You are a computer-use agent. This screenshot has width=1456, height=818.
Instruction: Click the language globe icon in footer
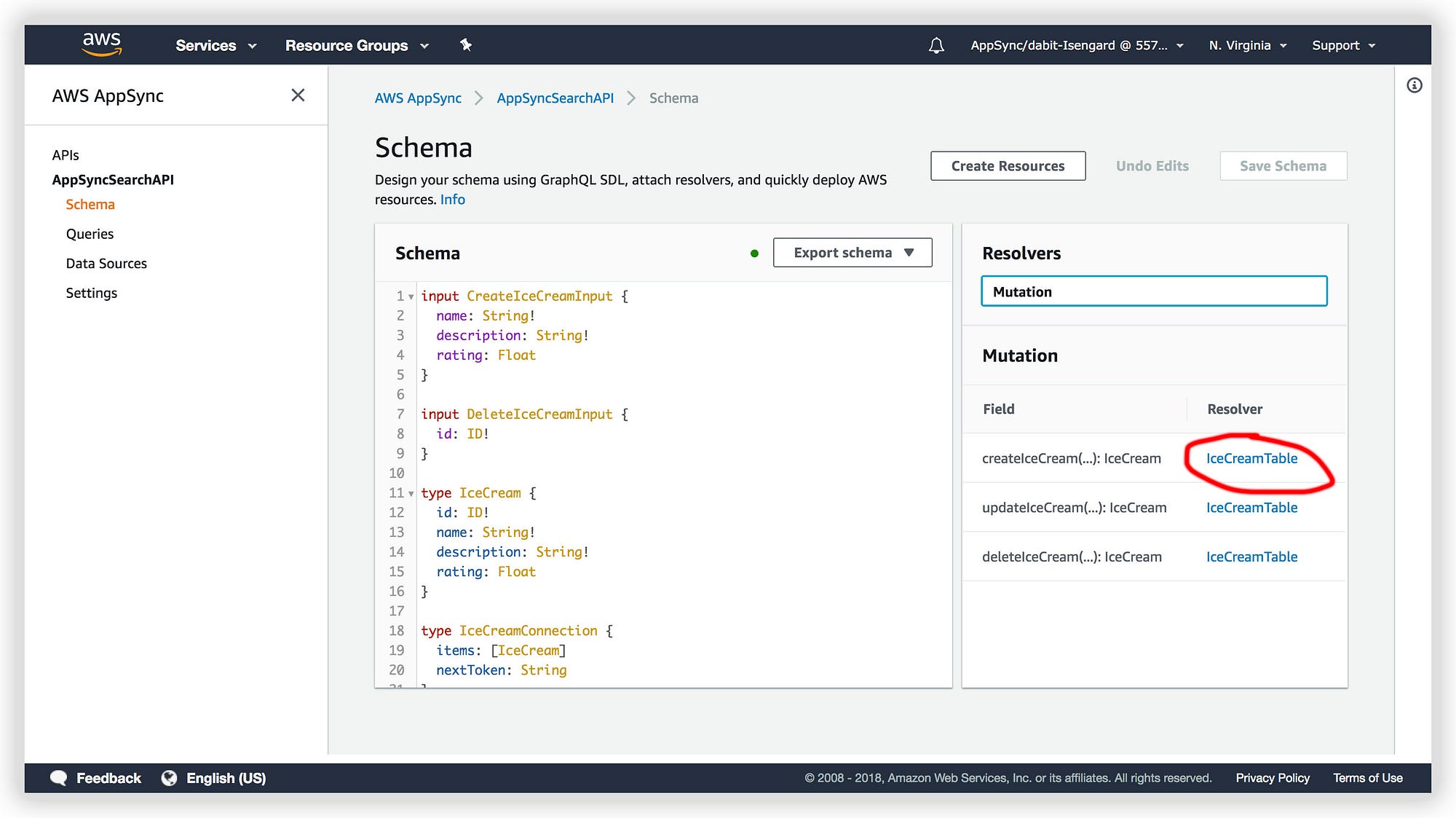[170, 778]
